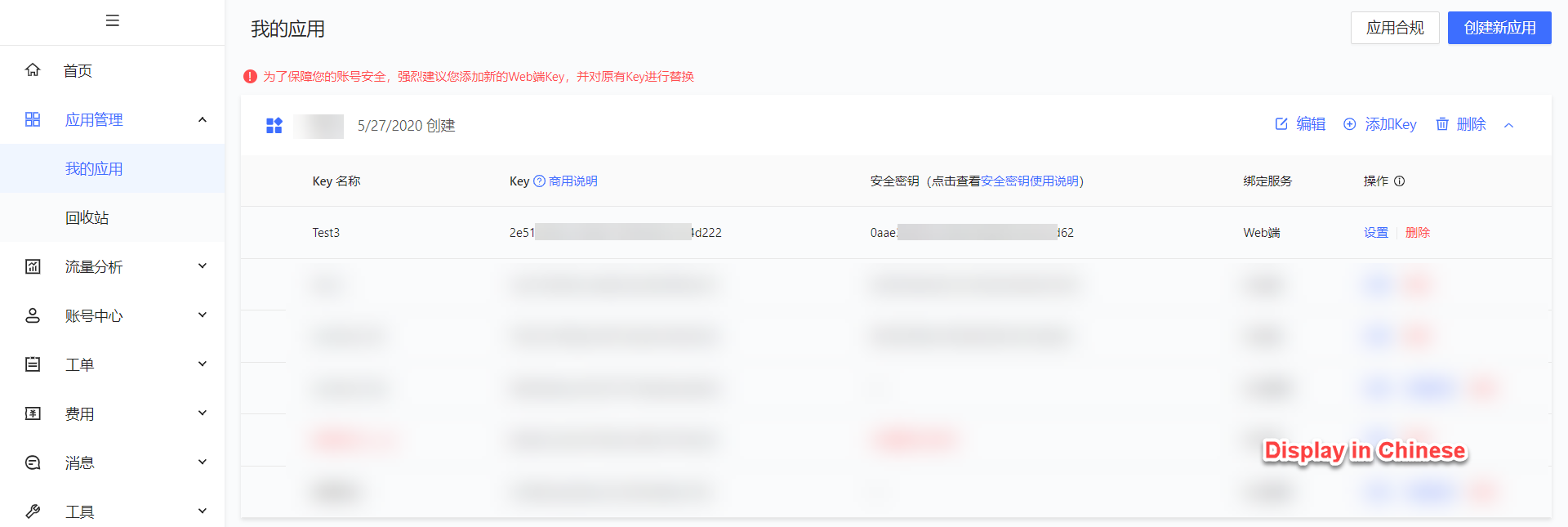Click the red warning exclamation icon
1568x527 pixels.
tap(250, 76)
